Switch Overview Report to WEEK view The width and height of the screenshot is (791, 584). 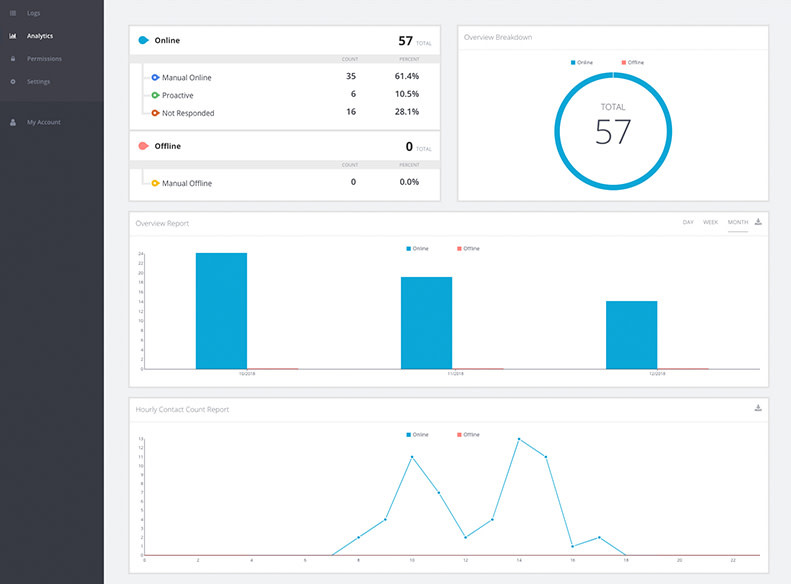coord(710,222)
